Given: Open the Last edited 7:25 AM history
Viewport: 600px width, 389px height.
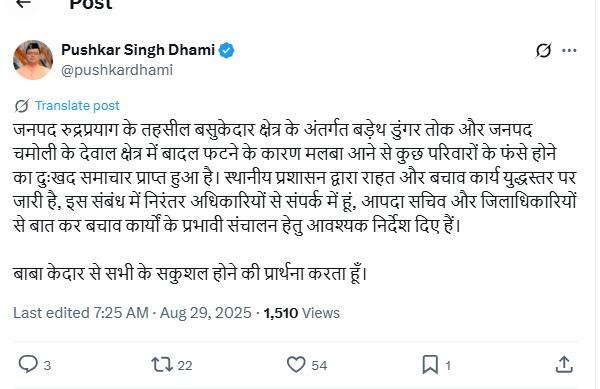Looking at the screenshot, I should point(81,313).
